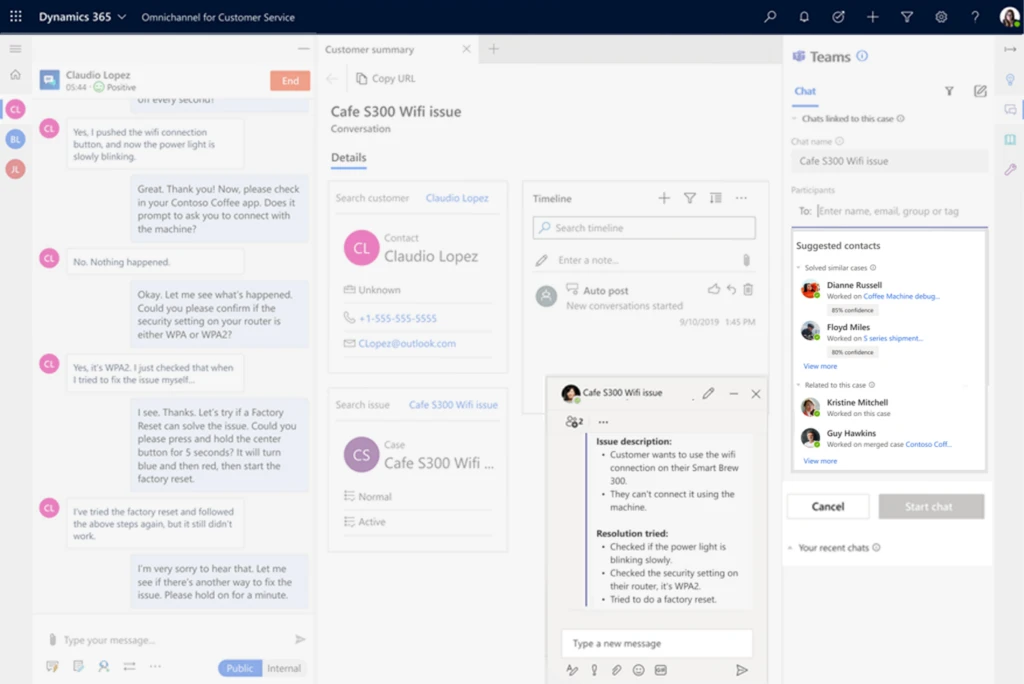Collapse the Related to this case section
This screenshot has width=1024, height=684.
coord(797,384)
